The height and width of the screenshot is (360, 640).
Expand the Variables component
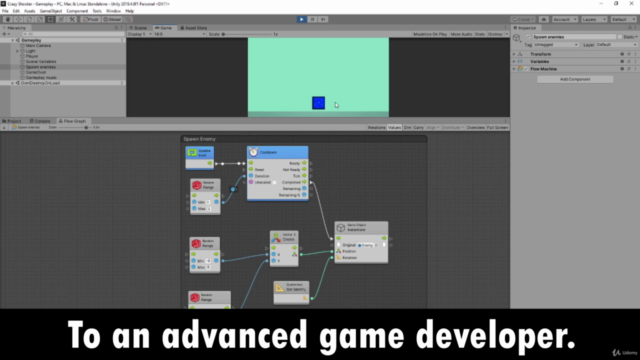[514, 62]
